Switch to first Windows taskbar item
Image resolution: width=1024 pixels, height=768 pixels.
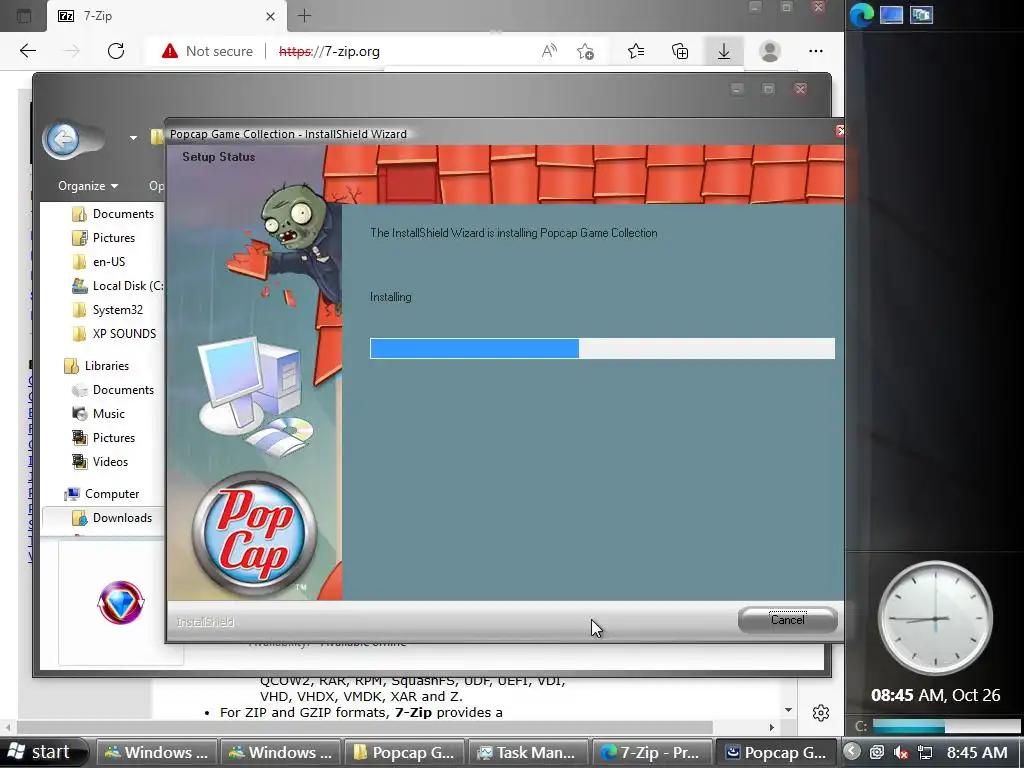coord(157,752)
